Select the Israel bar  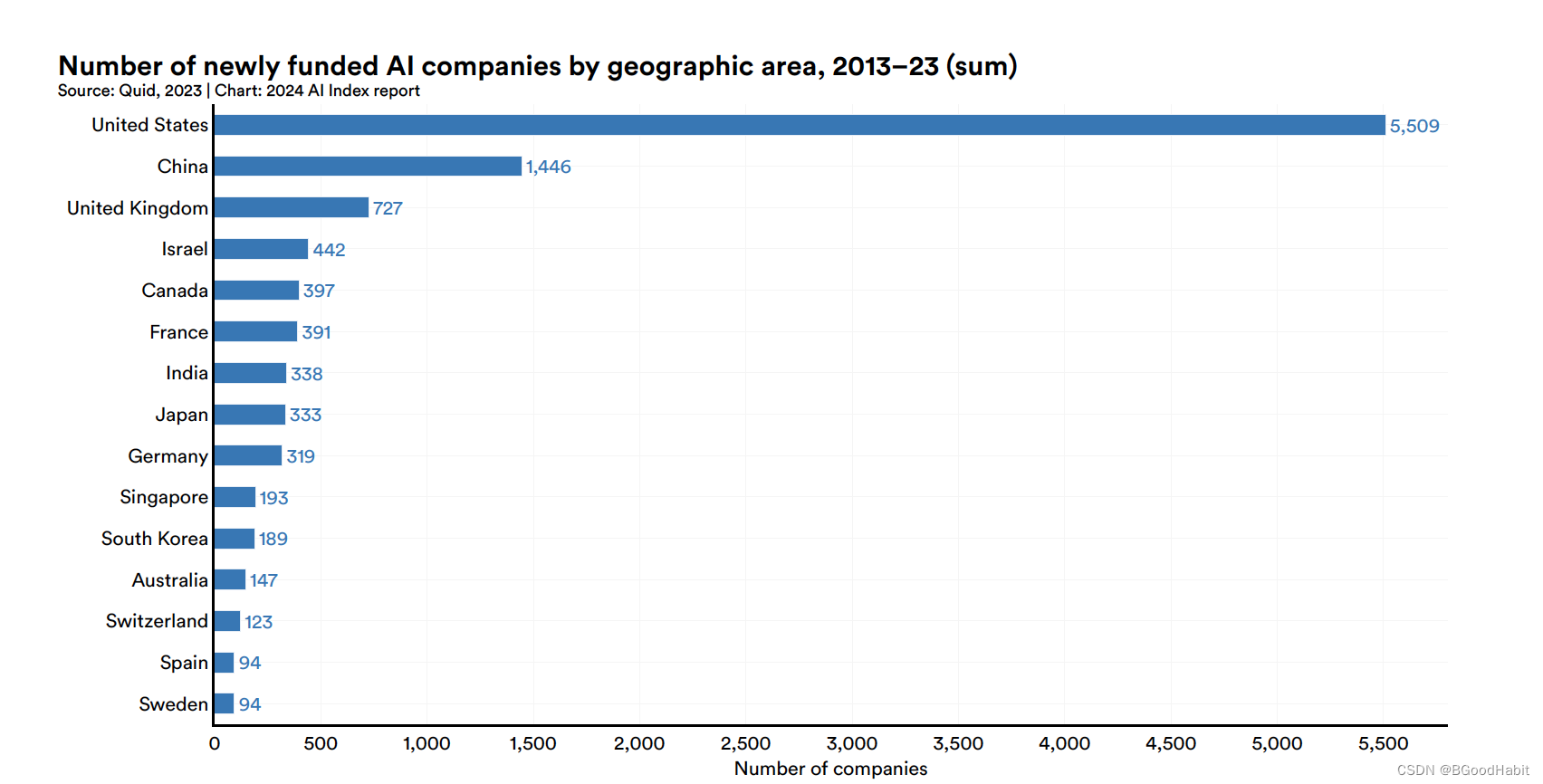point(262,249)
